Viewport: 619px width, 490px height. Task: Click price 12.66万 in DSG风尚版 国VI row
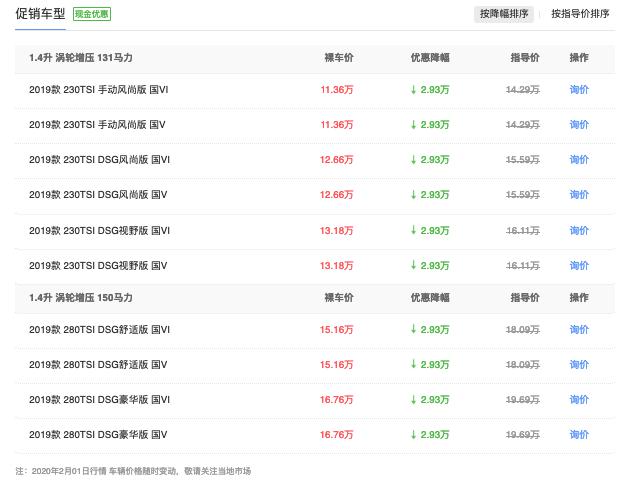[x=336, y=160]
